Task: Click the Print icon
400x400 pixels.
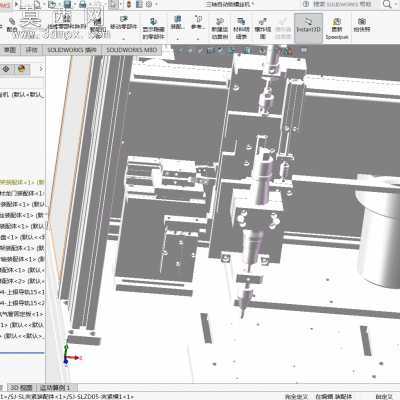Action: (83, 4)
